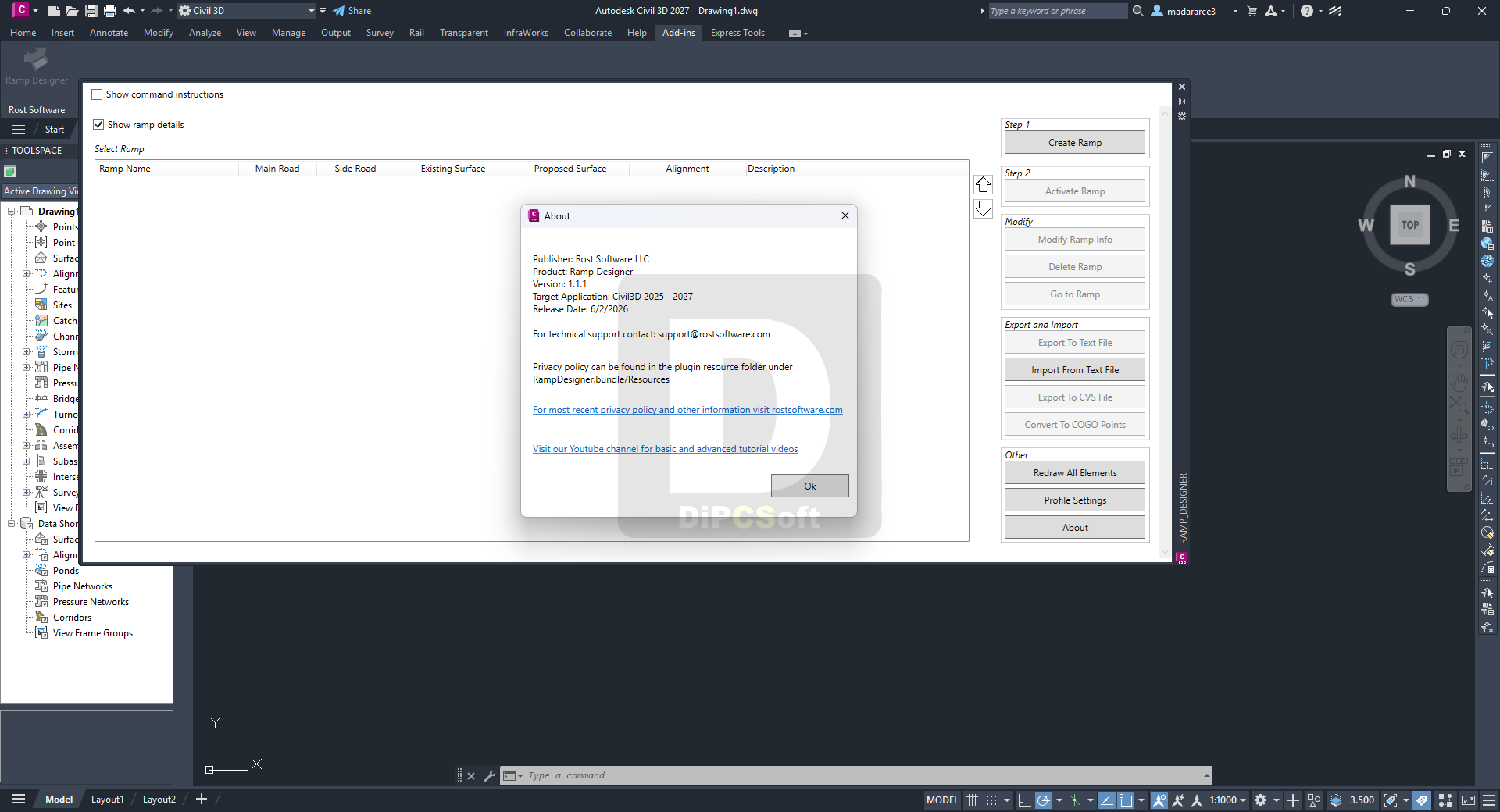Image resolution: width=1500 pixels, height=812 pixels.
Task: Click the TOP face of the ViewCube
Action: point(1409,225)
